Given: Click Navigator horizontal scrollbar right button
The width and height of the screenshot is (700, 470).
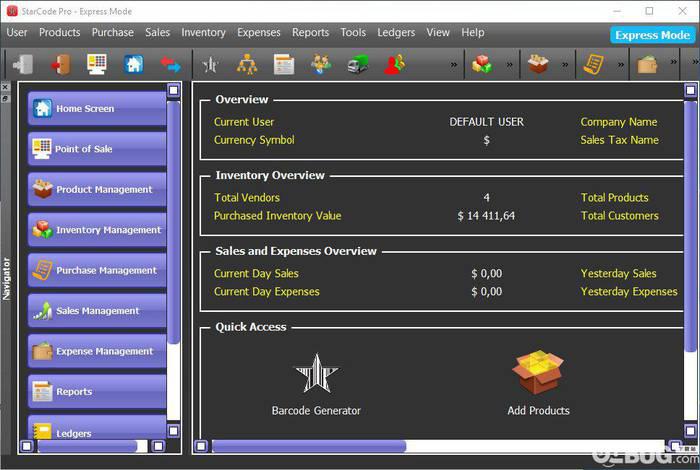Looking at the screenshot, I should (x=158, y=446).
